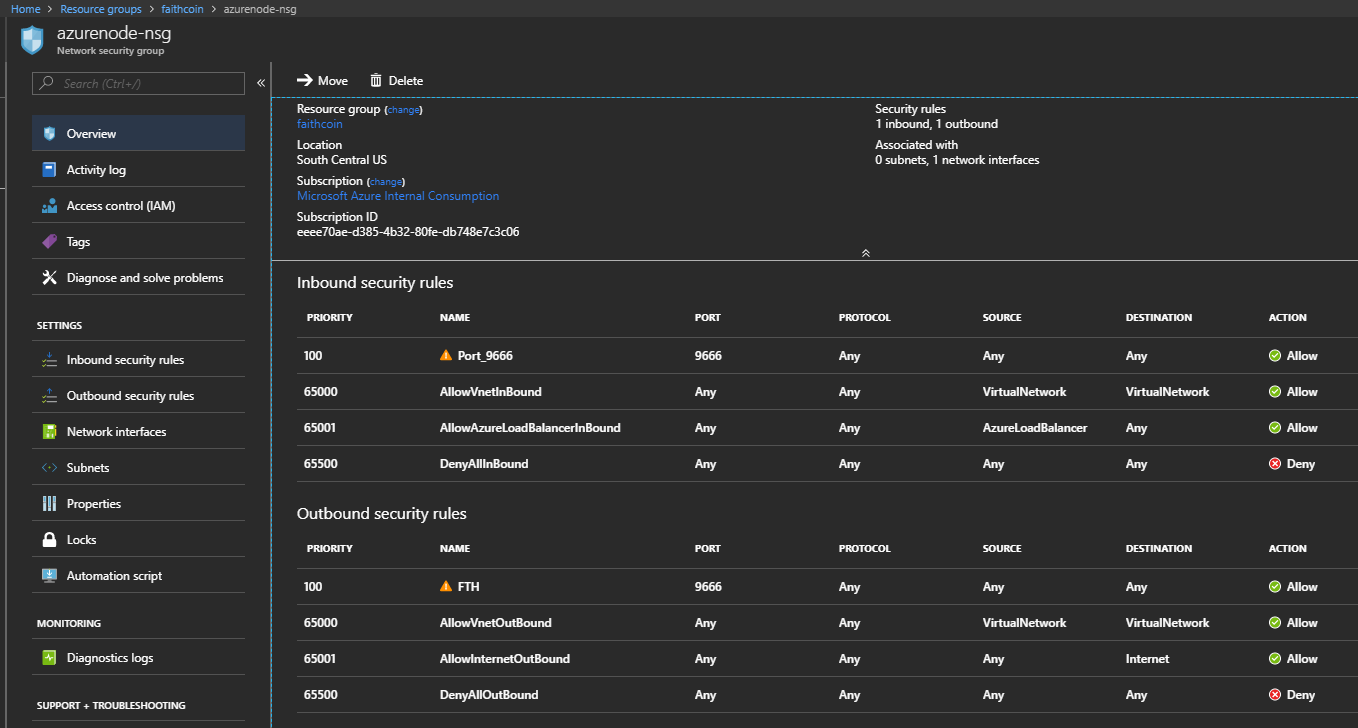Click the Move button in toolbar
This screenshot has width=1358, height=728.
point(322,81)
